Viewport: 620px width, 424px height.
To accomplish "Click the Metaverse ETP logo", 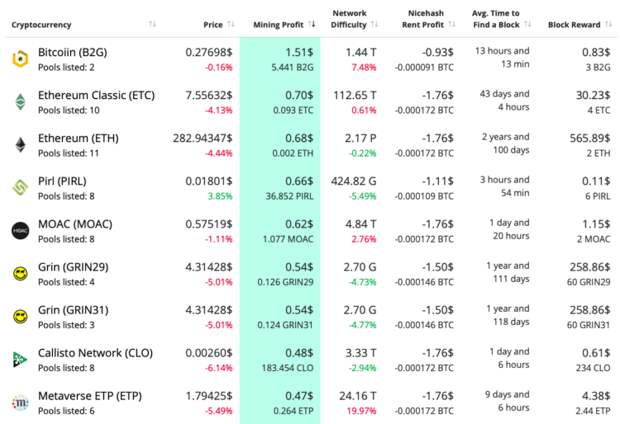I will click(20, 402).
